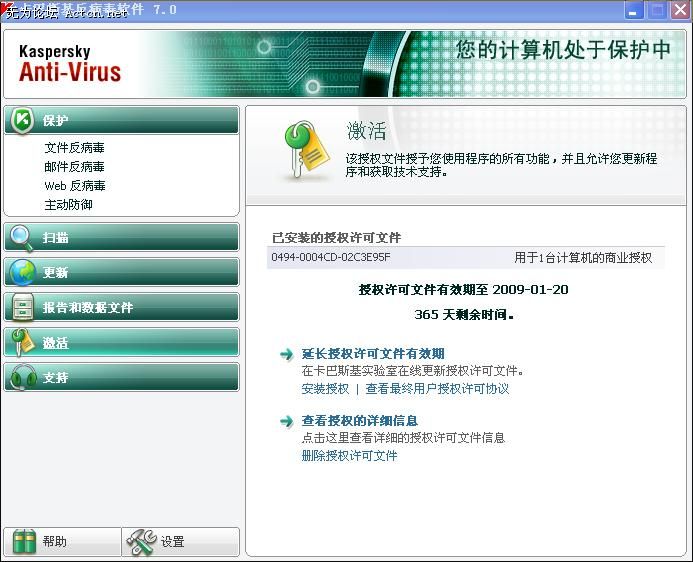Open the 支持 section

[x=122, y=377]
